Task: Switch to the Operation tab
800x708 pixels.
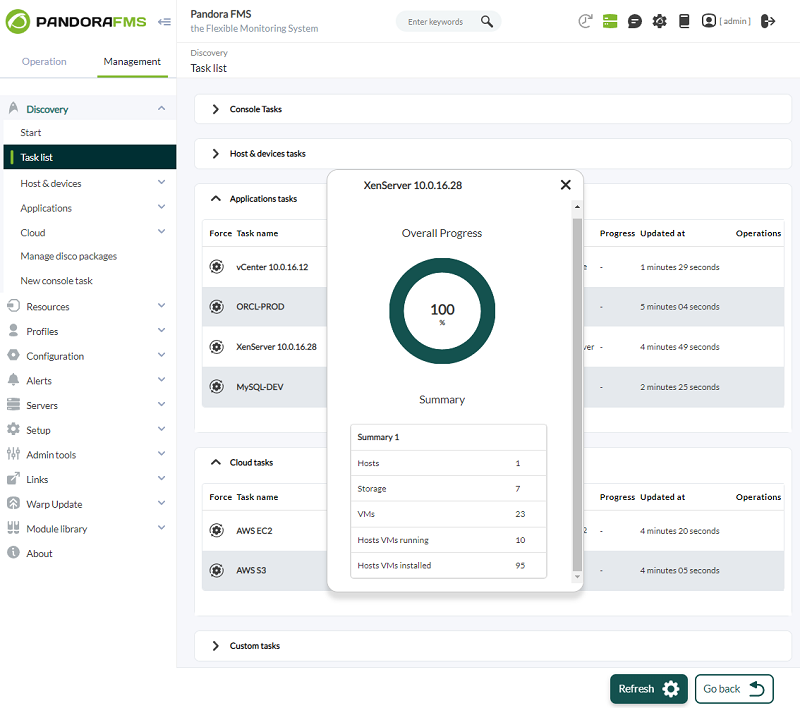Action: tap(44, 62)
